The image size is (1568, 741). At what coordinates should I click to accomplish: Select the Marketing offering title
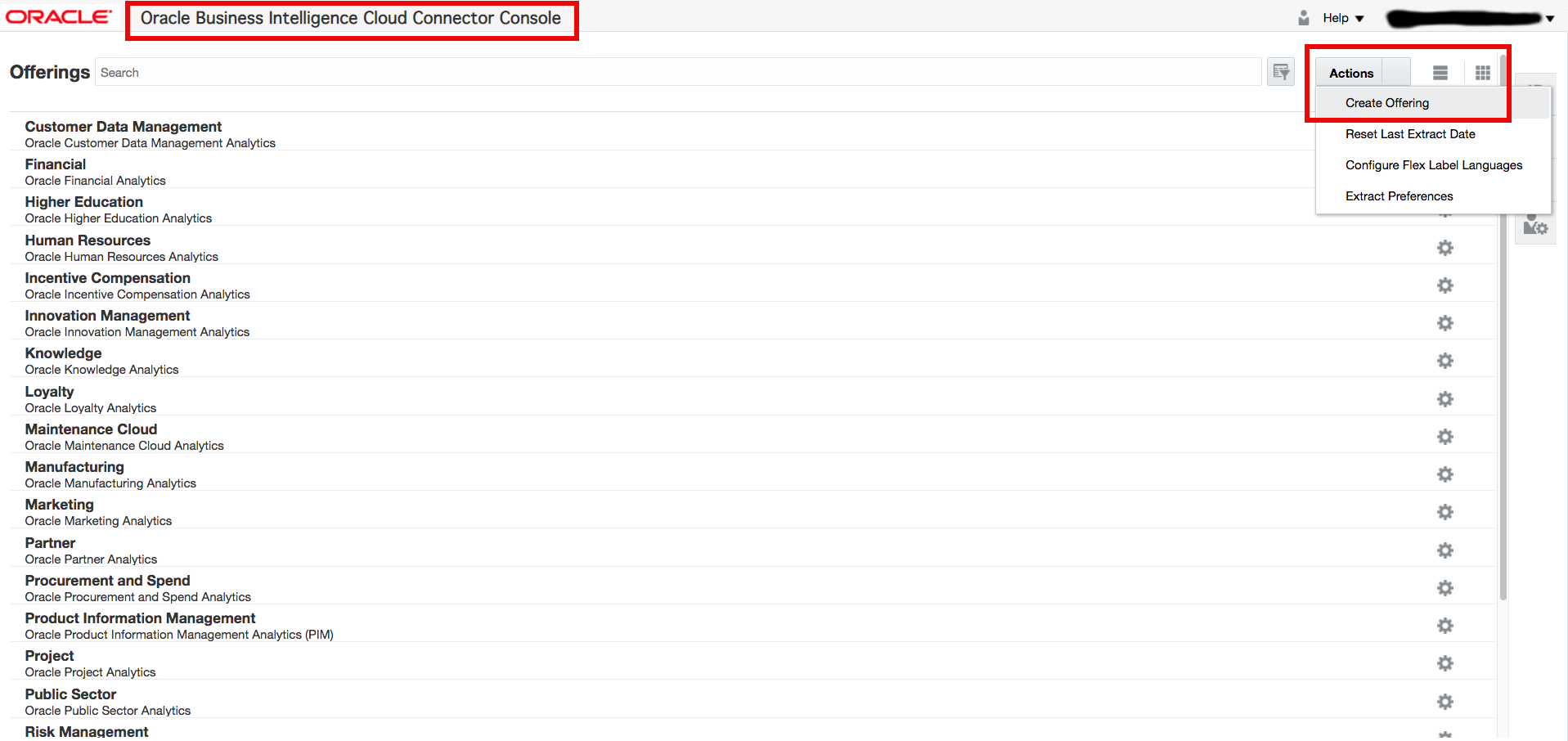(60, 505)
